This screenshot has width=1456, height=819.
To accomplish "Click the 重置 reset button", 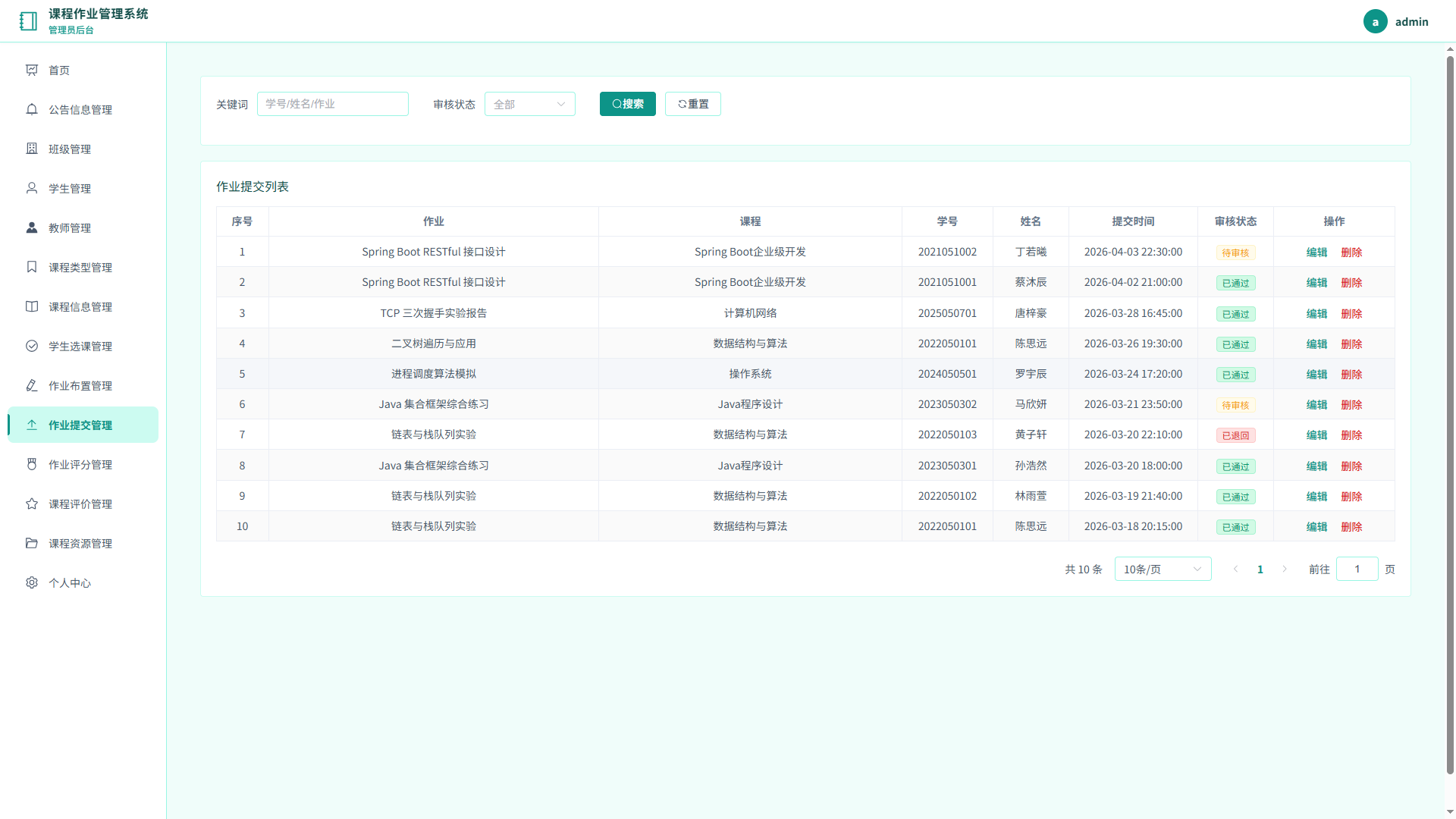I will click(x=692, y=104).
